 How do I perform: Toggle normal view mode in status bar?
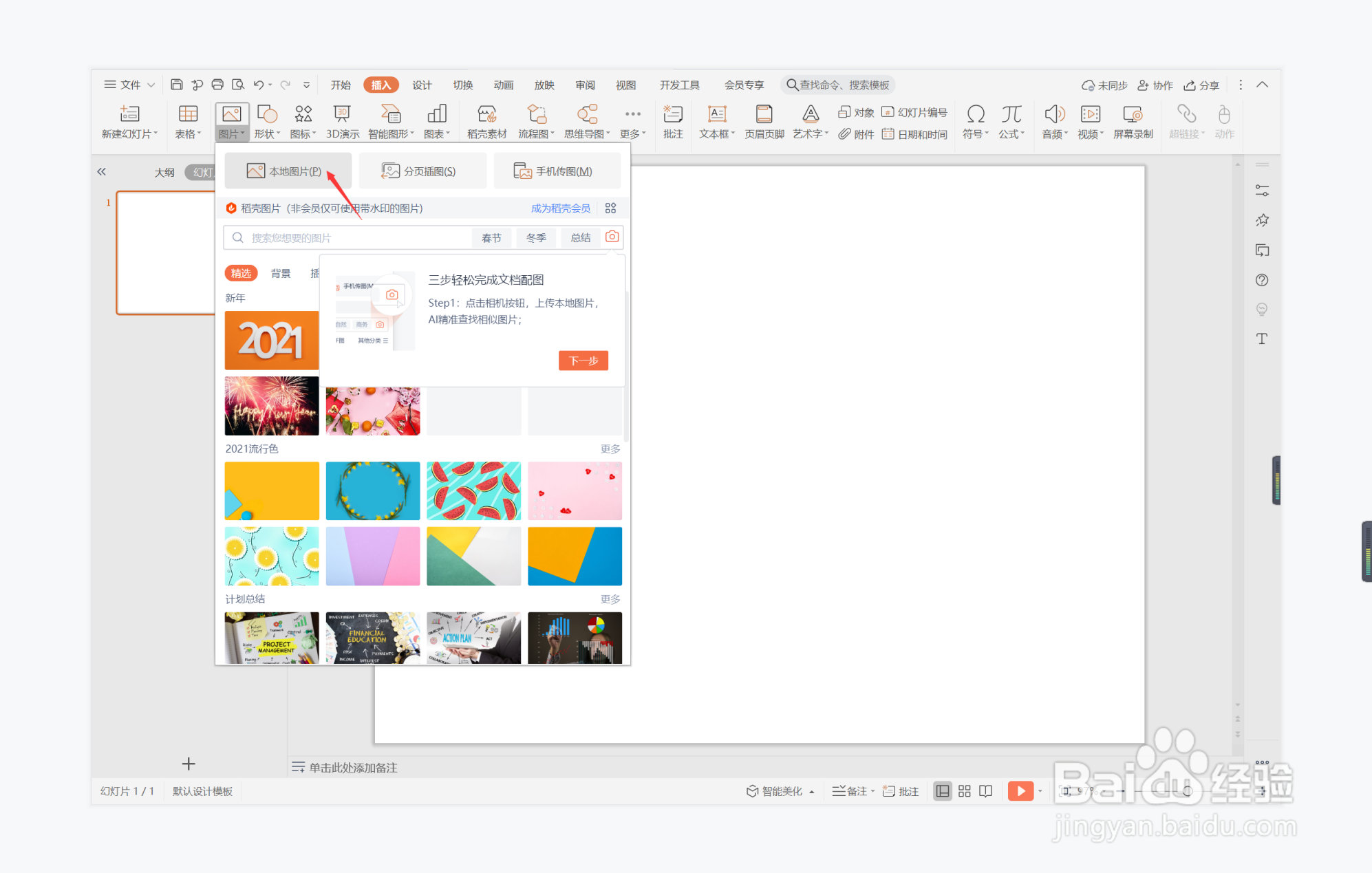[942, 791]
